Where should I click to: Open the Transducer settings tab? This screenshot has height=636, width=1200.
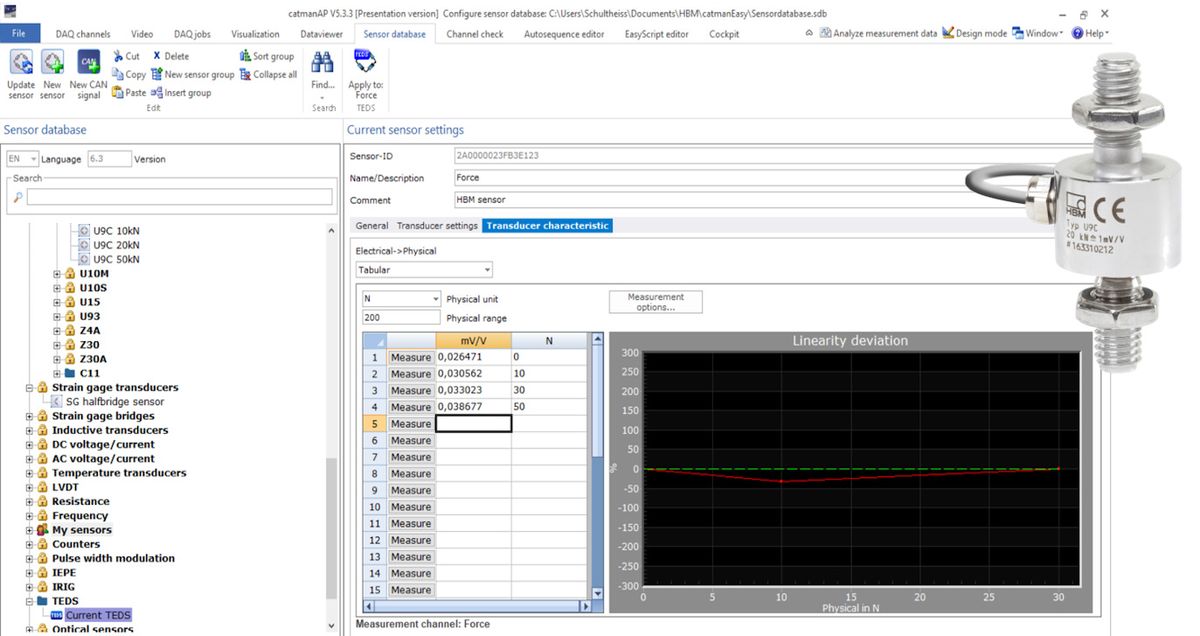tap(437, 226)
